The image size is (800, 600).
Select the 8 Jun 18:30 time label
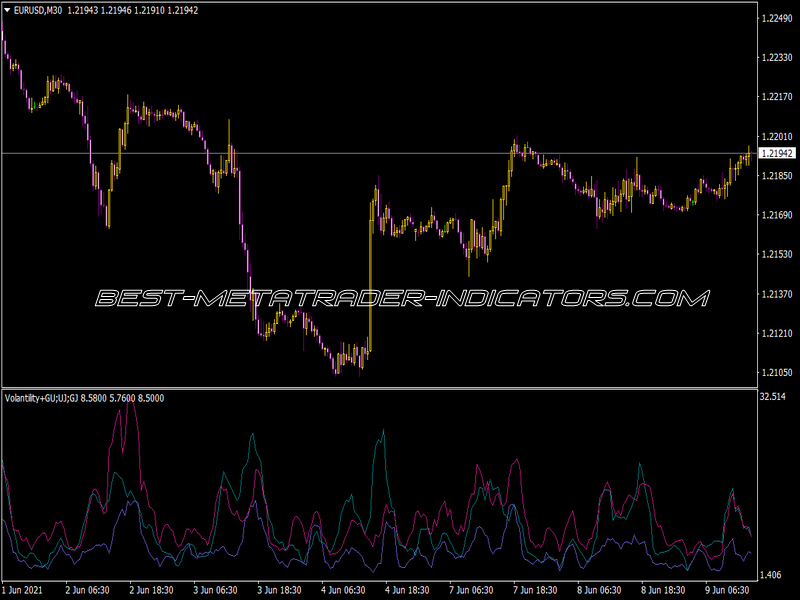[663, 590]
